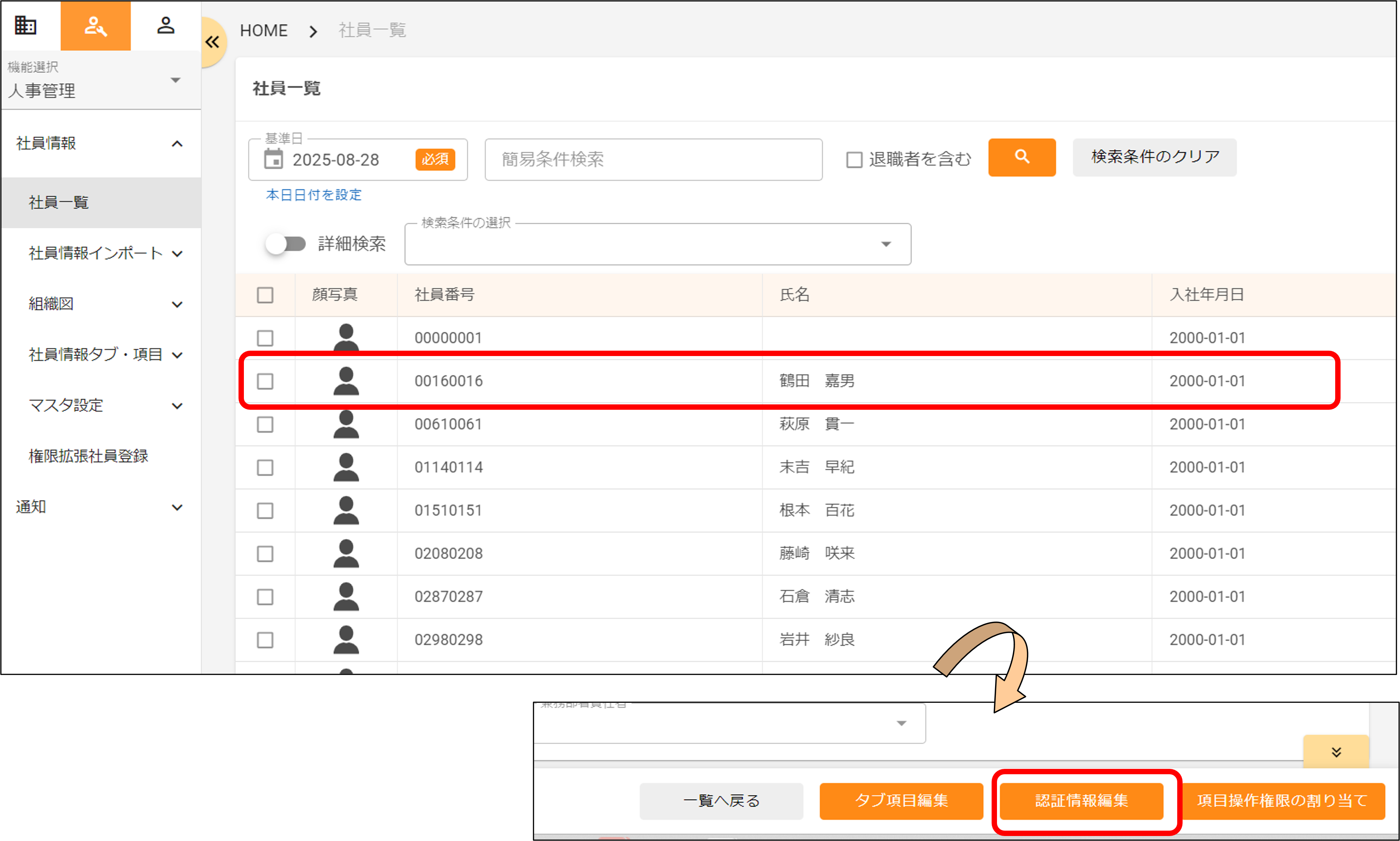Click the 簡易条件検索 input field
Image resolution: width=1400 pixels, height=841 pixels.
pos(653,160)
